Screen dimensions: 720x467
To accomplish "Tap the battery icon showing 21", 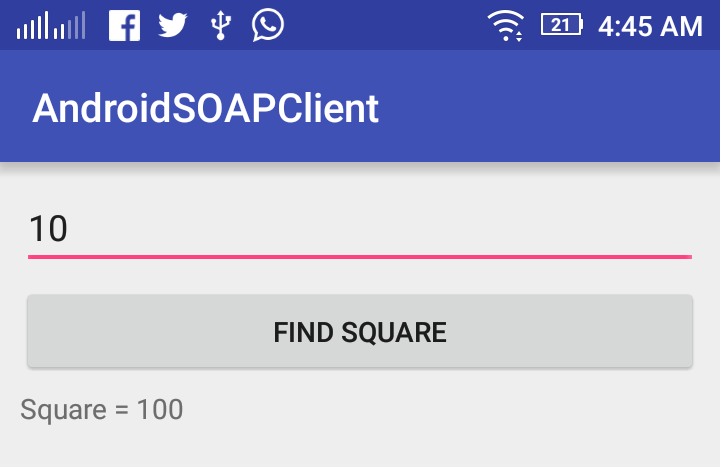I will tap(562, 25).
